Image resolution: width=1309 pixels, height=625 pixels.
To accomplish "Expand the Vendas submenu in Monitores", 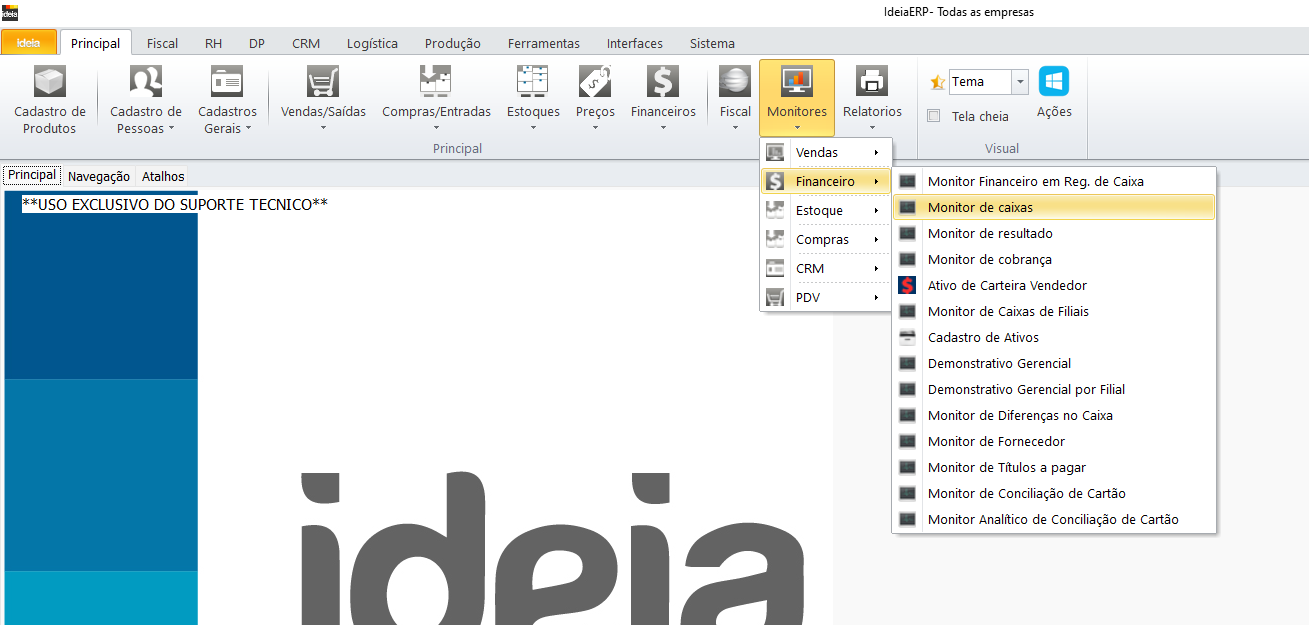I will click(825, 153).
